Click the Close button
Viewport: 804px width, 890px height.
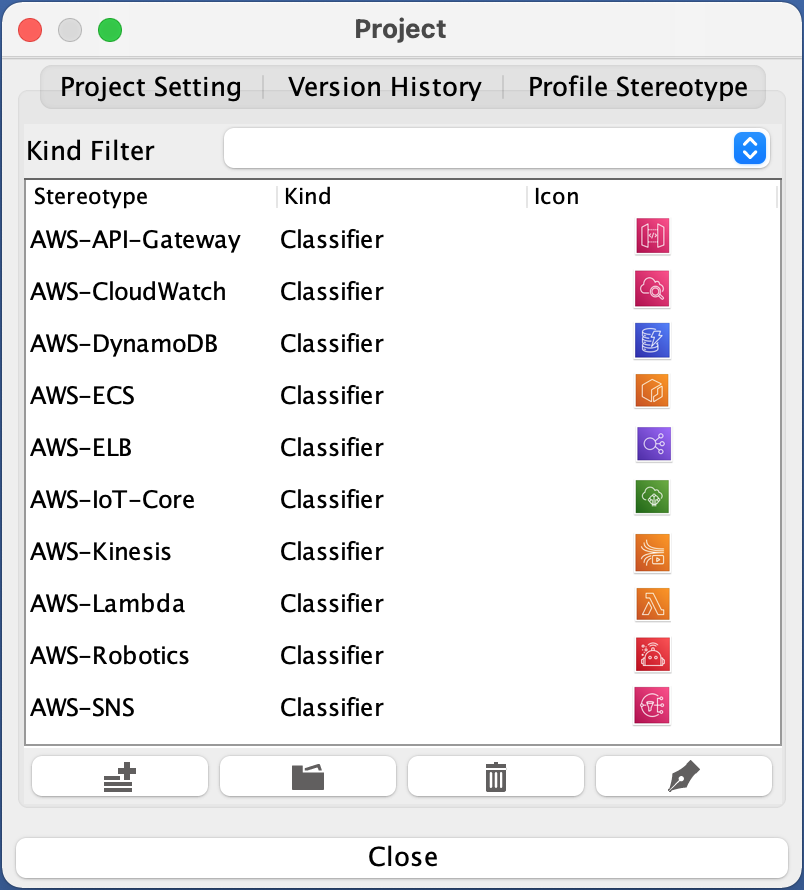(x=402, y=857)
